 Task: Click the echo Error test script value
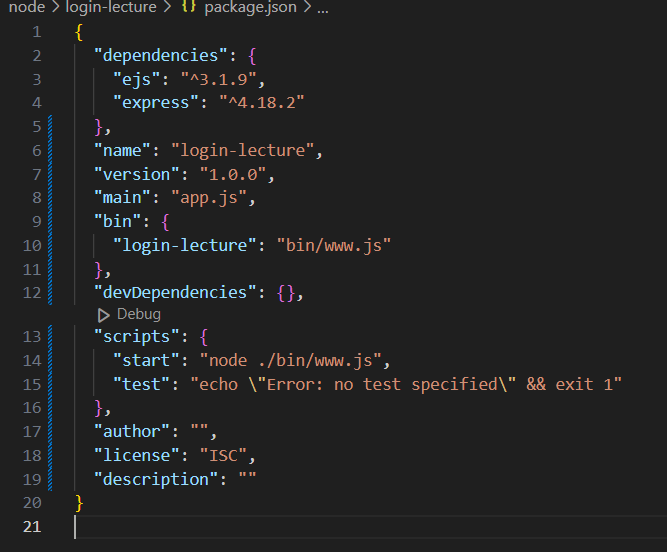406,384
